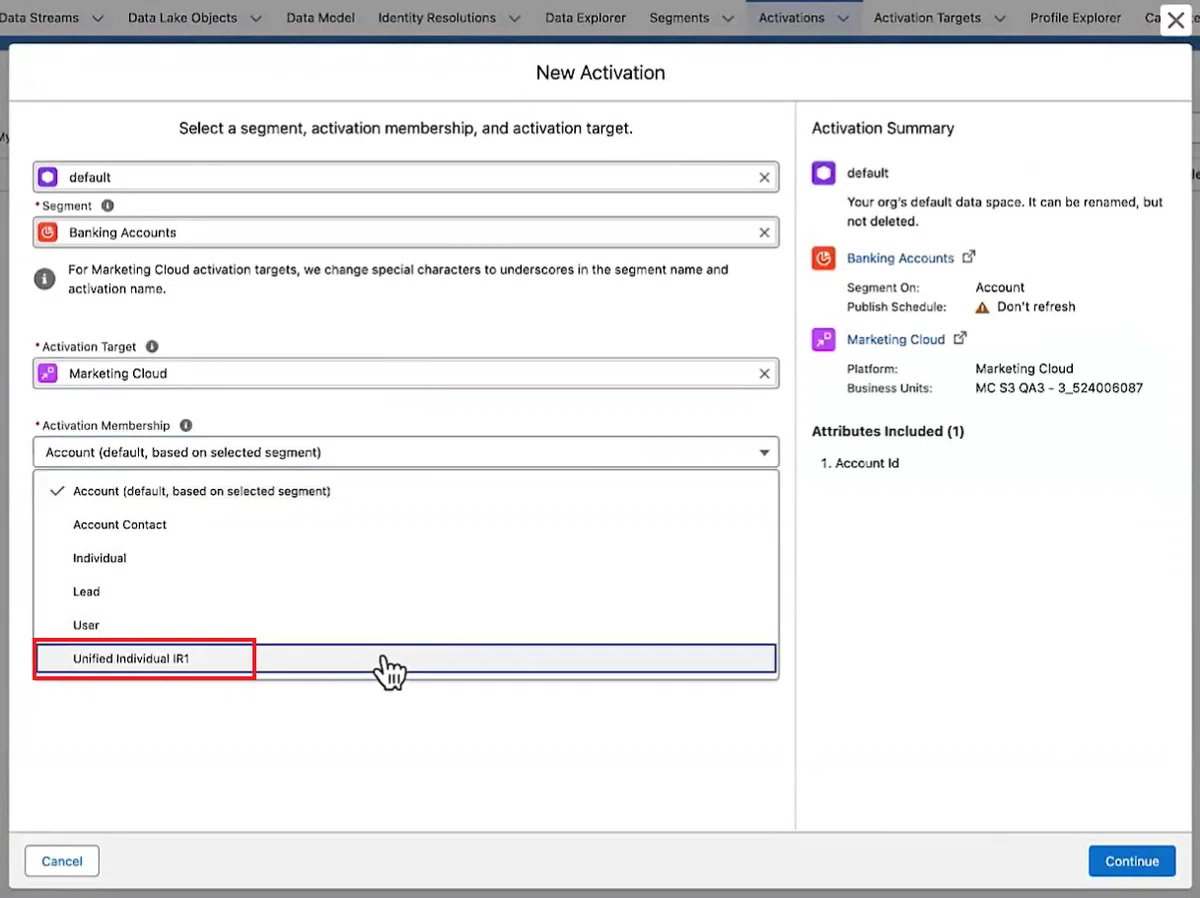Close the New Activation dialog with X

click(1176, 20)
